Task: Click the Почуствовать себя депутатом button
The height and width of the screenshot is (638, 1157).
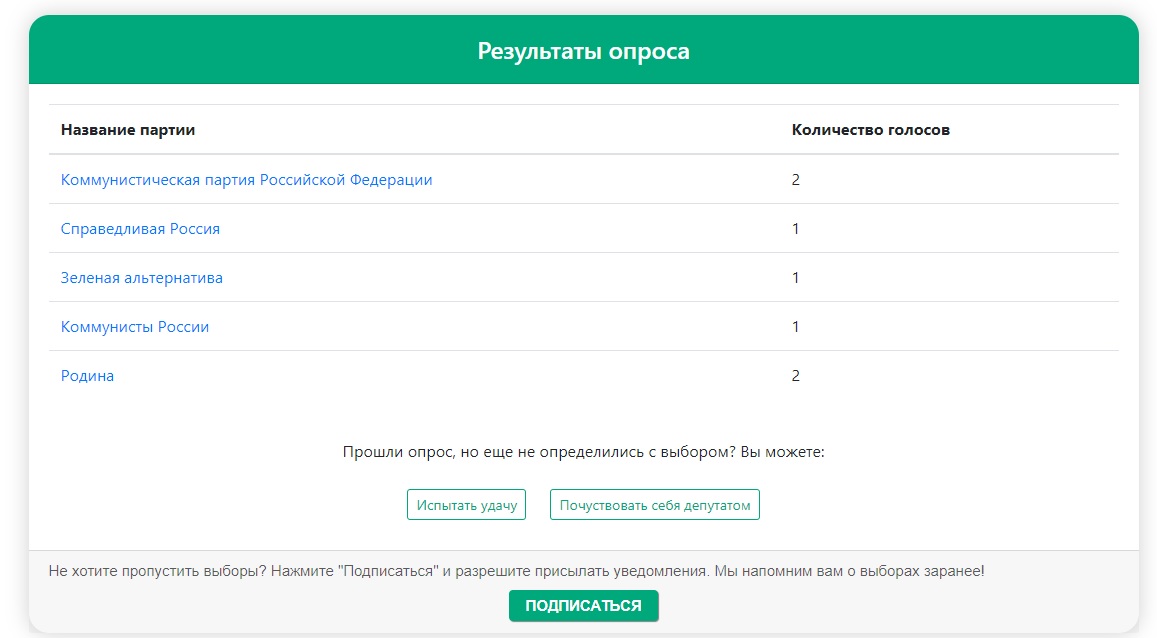Action: (x=655, y=505)
